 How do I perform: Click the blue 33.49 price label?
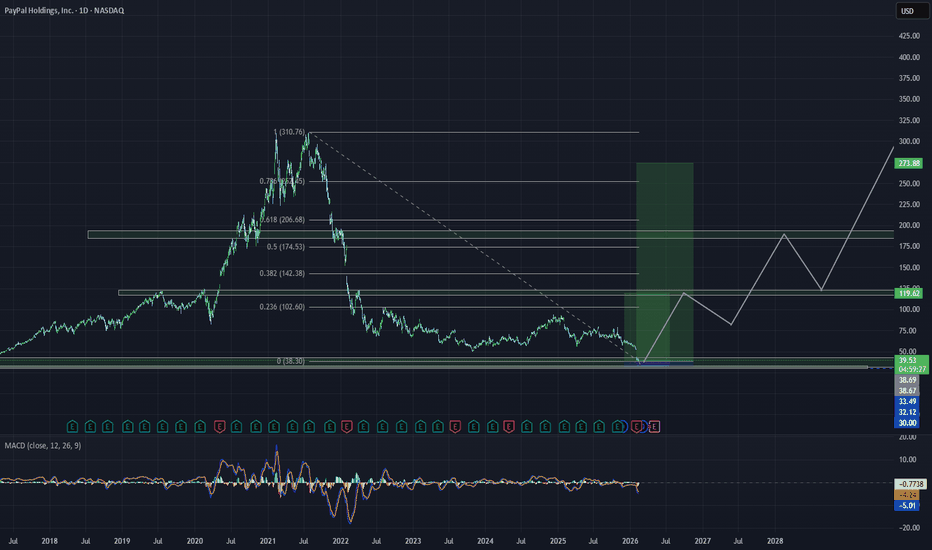(907, 401)
